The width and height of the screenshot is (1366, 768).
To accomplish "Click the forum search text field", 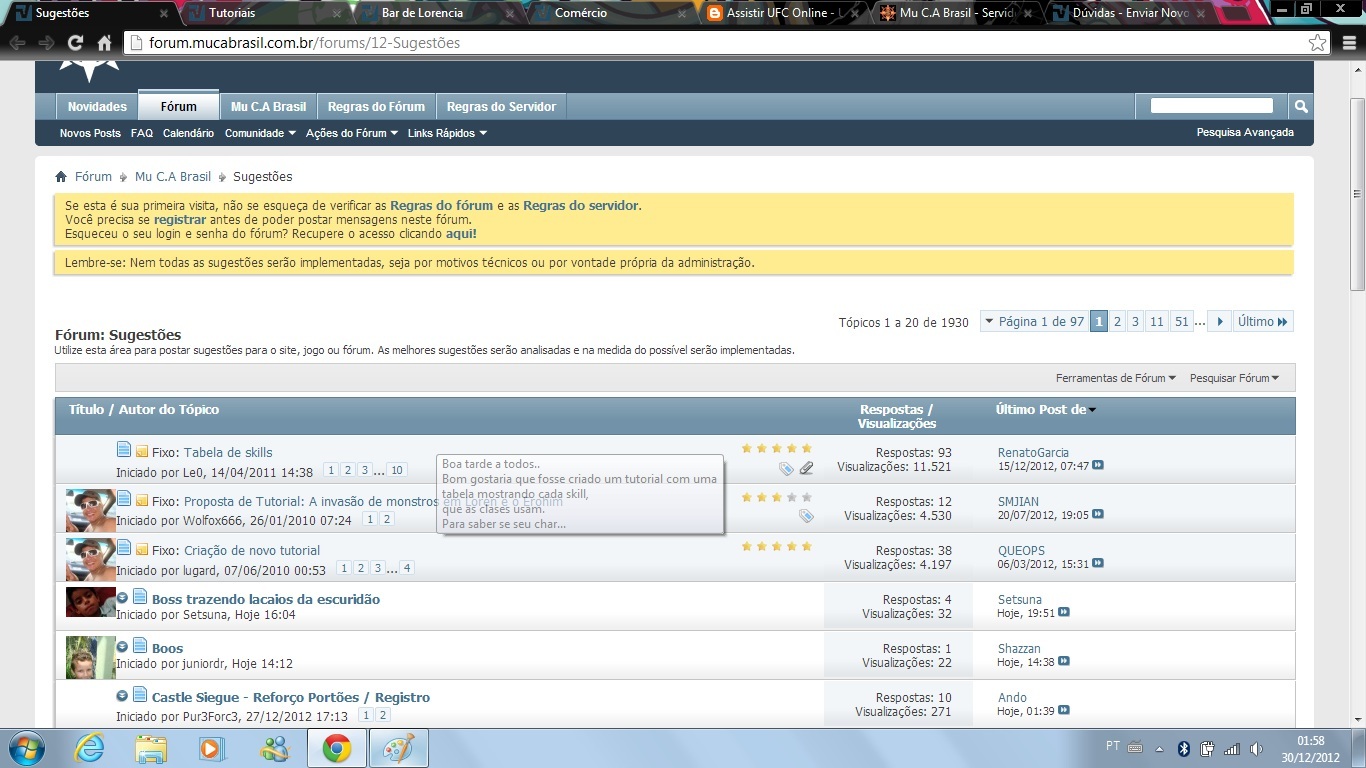I will click(x=1211, y=106).
